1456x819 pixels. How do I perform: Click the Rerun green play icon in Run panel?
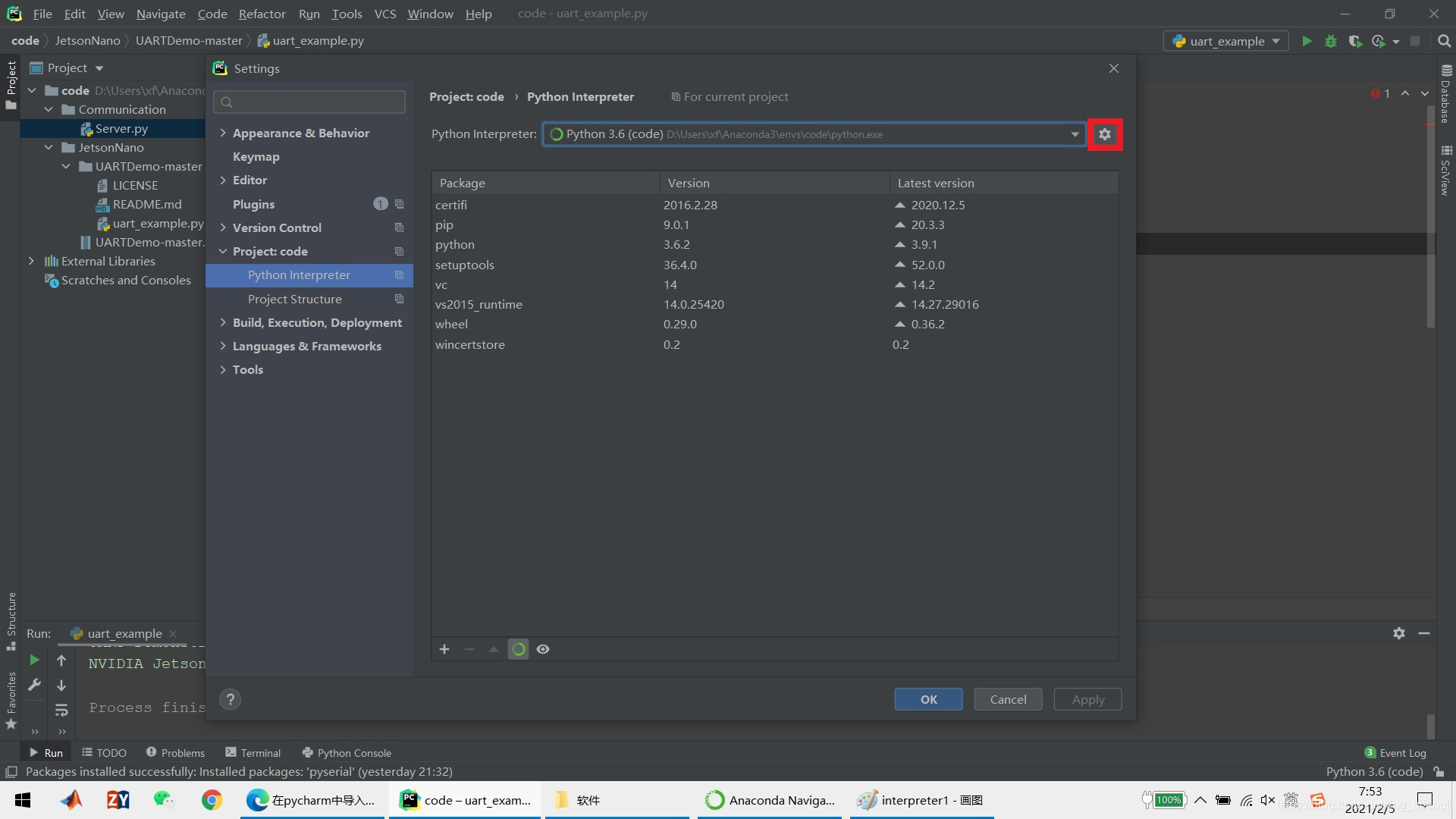click(34, 661)
